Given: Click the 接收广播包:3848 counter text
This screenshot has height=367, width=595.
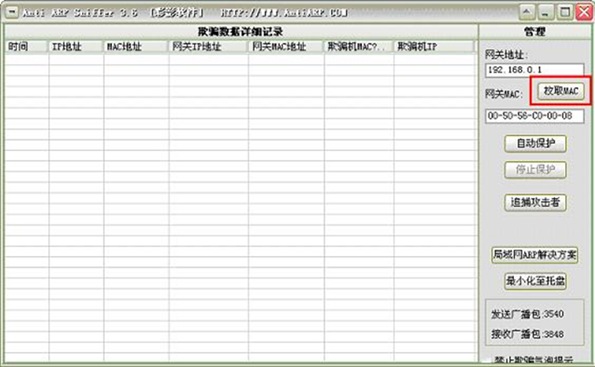Looking at the screenshot, I should [x=527, y=334].
